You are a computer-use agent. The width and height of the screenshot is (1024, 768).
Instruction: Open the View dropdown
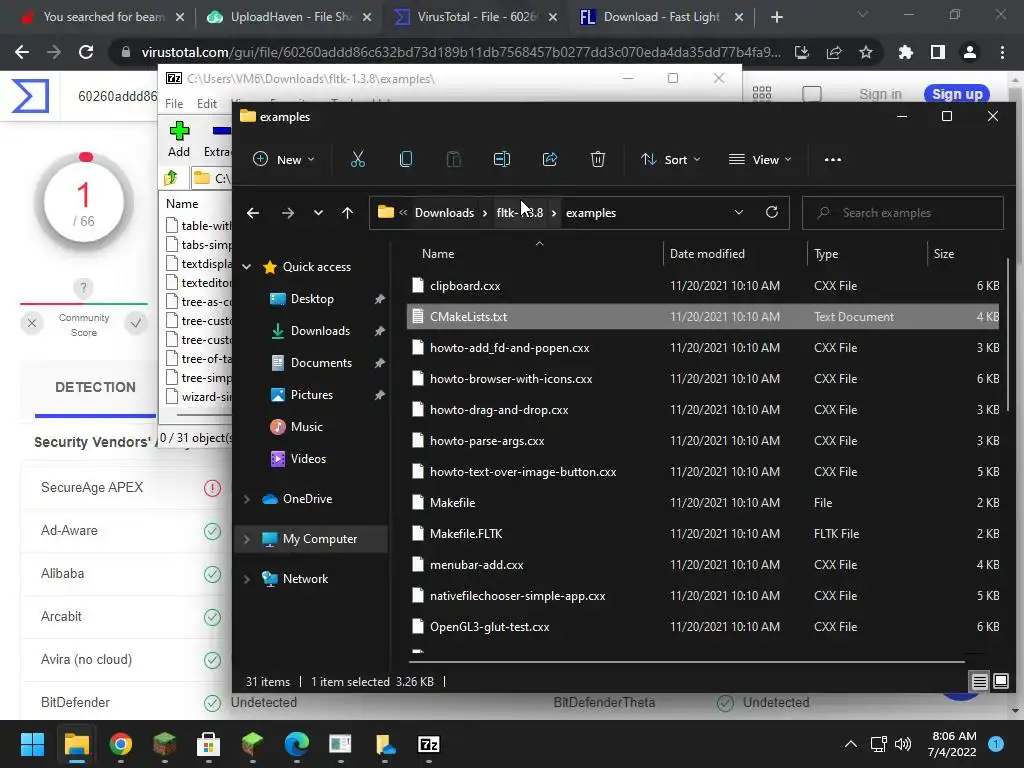pos(760,159)
